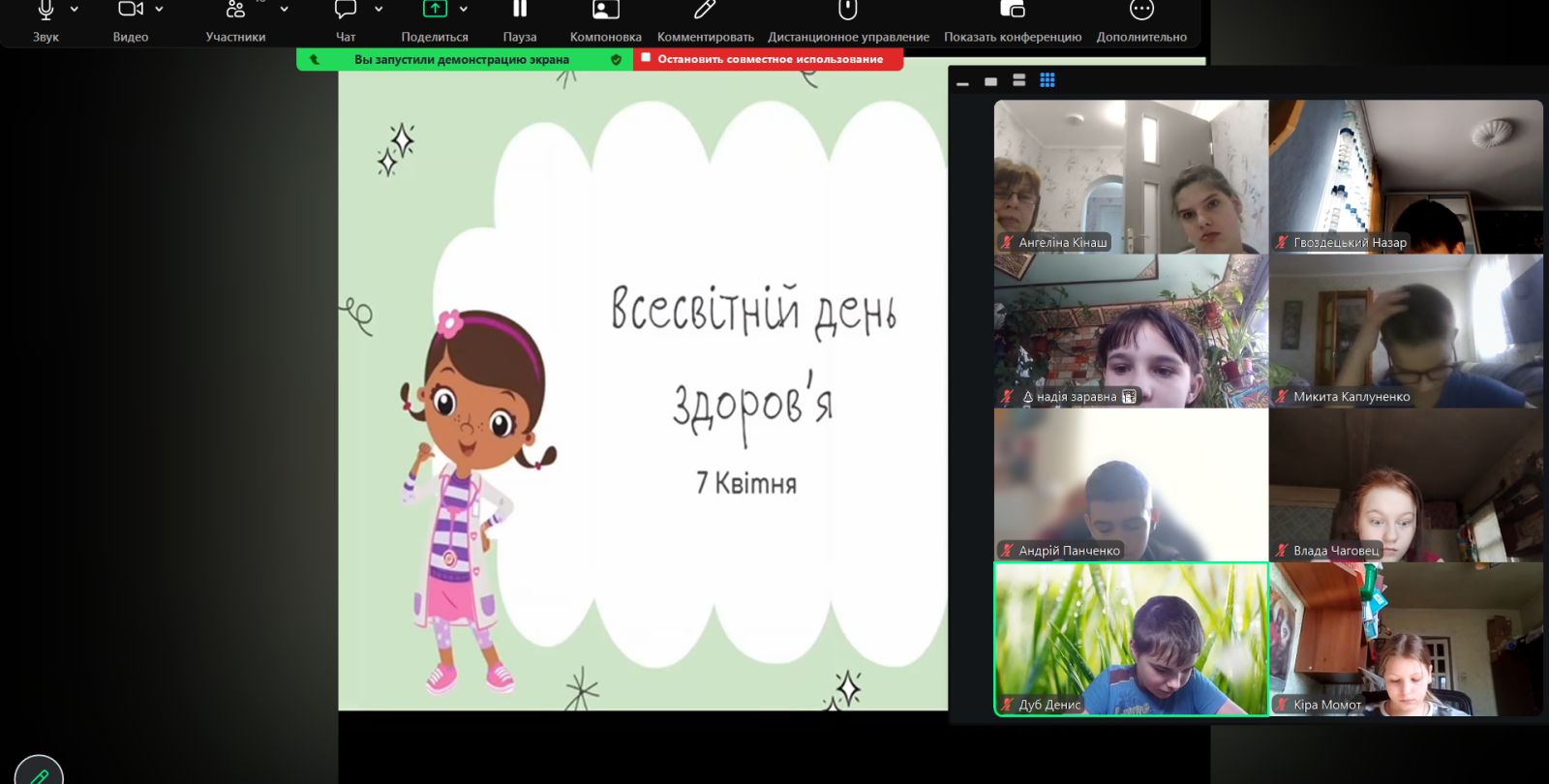Click the green shield security icon

[616, 60]
